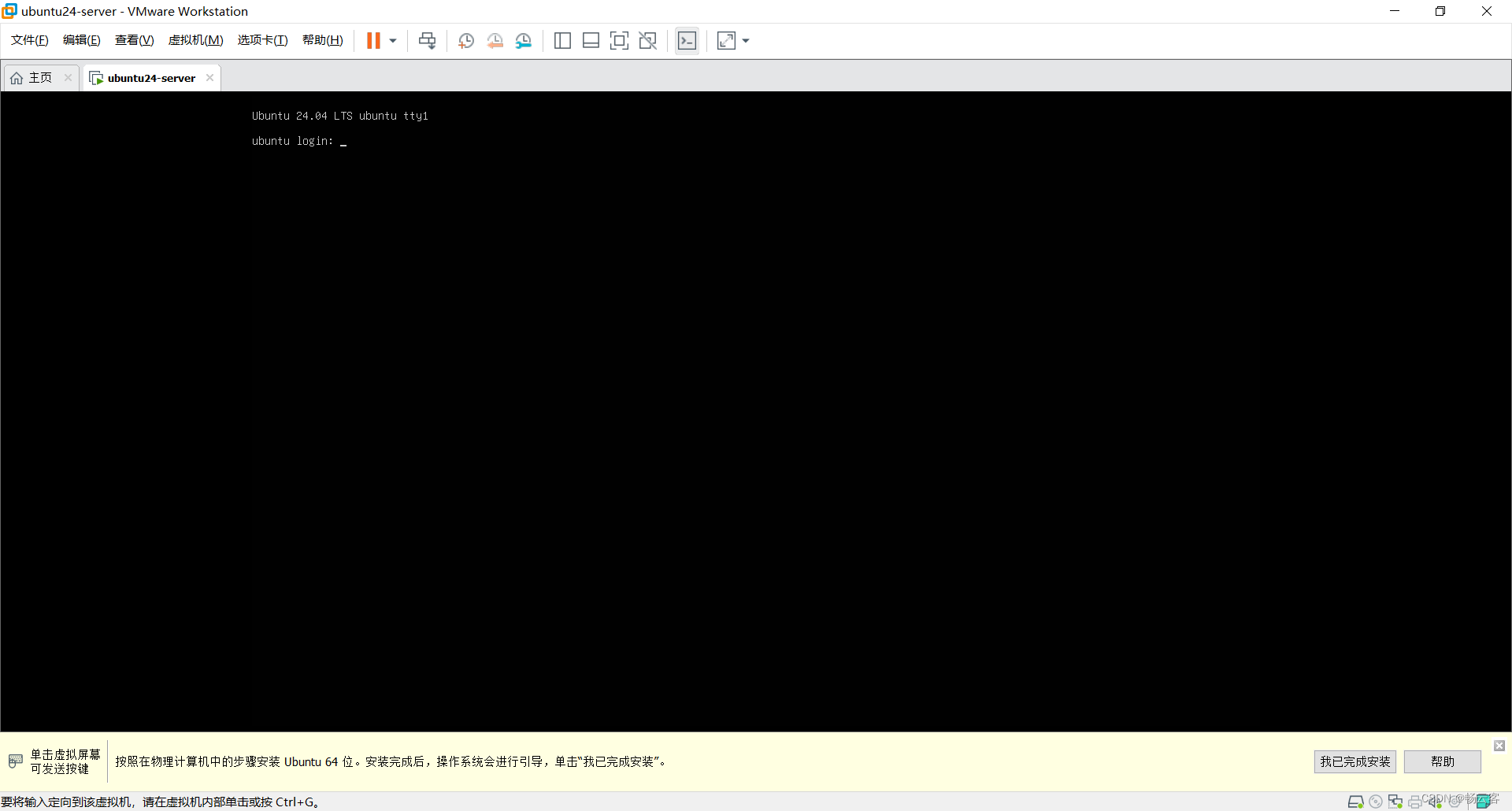Click the 我已完成安装 button
The image size is (1512, 811).
pyautogui.click(x=1355, y=761)
